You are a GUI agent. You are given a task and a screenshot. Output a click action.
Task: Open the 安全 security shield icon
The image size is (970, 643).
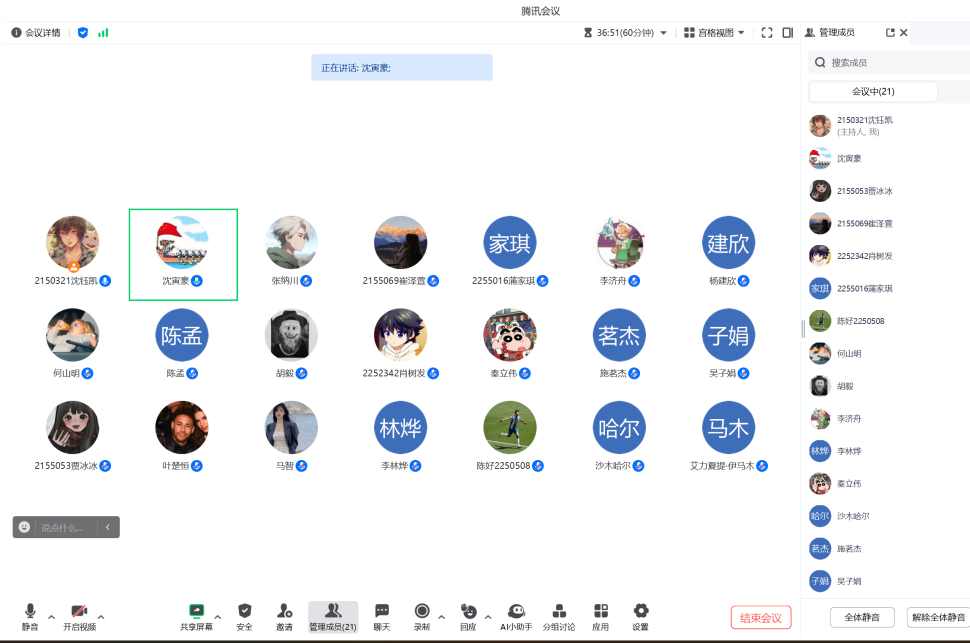point(244,611)
